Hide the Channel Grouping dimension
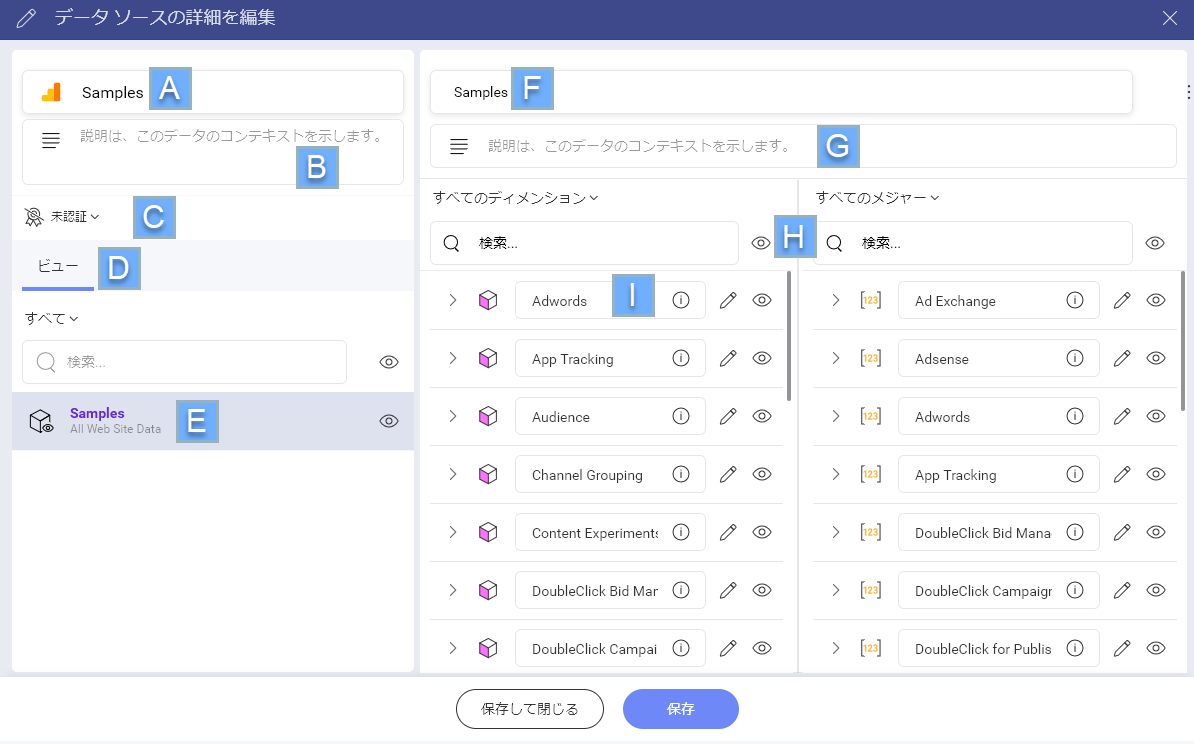 click(762, 474)
